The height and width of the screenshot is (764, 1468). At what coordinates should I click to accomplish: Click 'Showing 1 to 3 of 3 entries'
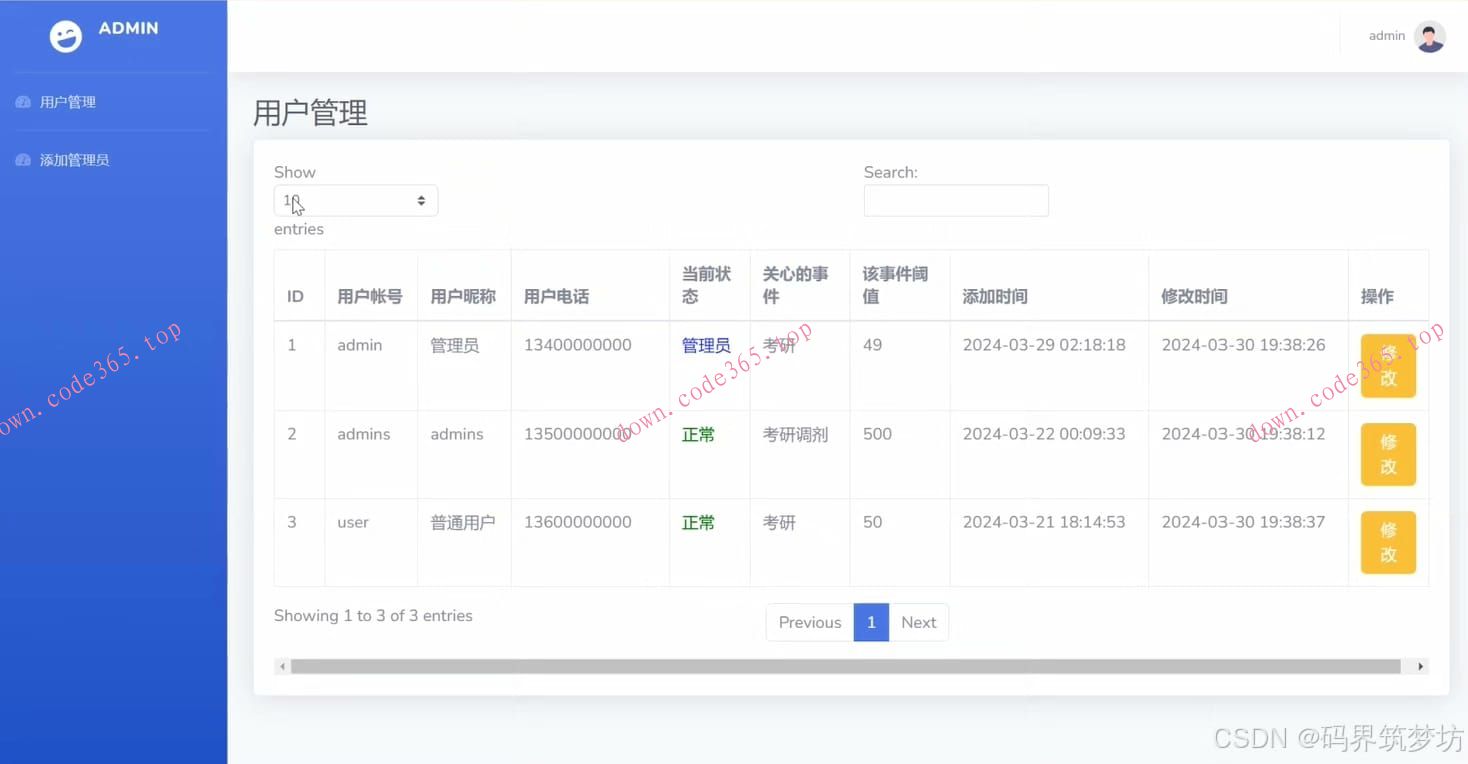pyautogui.click(x=373, y=616)
